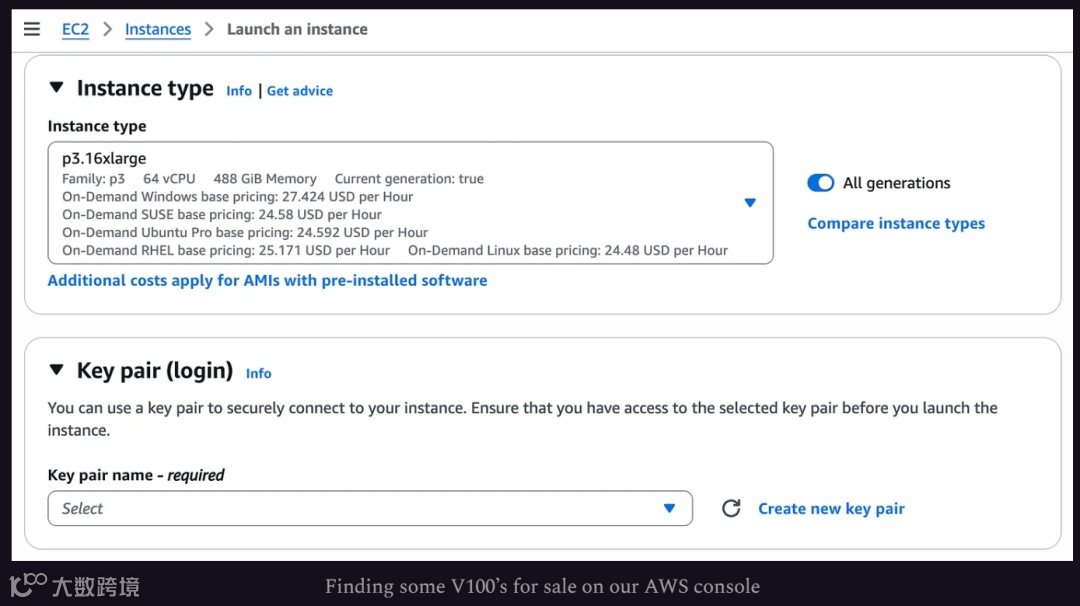The image size is (1080, 606).
Task: Refresh the key pair list
Action: point(731,508)
